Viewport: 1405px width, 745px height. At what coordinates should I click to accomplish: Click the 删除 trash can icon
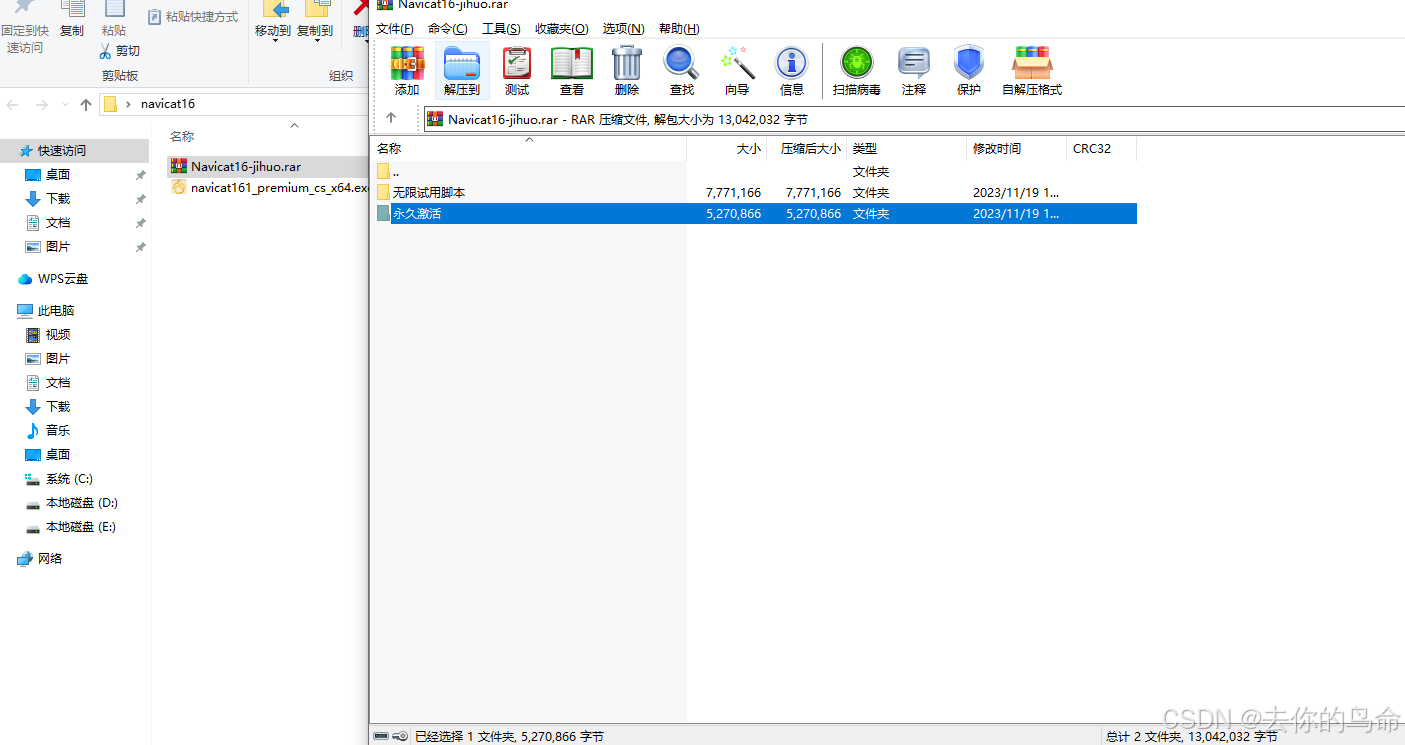click(627, 71)
